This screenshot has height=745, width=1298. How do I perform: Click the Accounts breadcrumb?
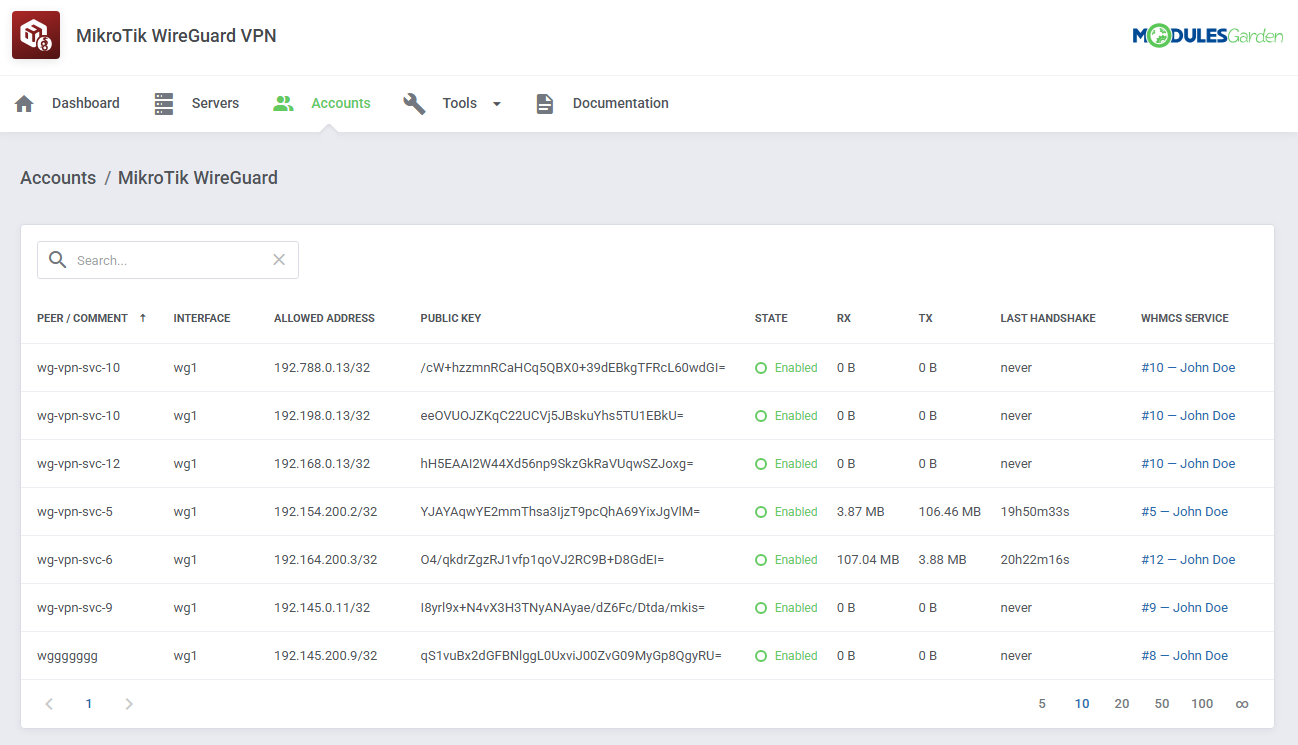click(58, 178)
